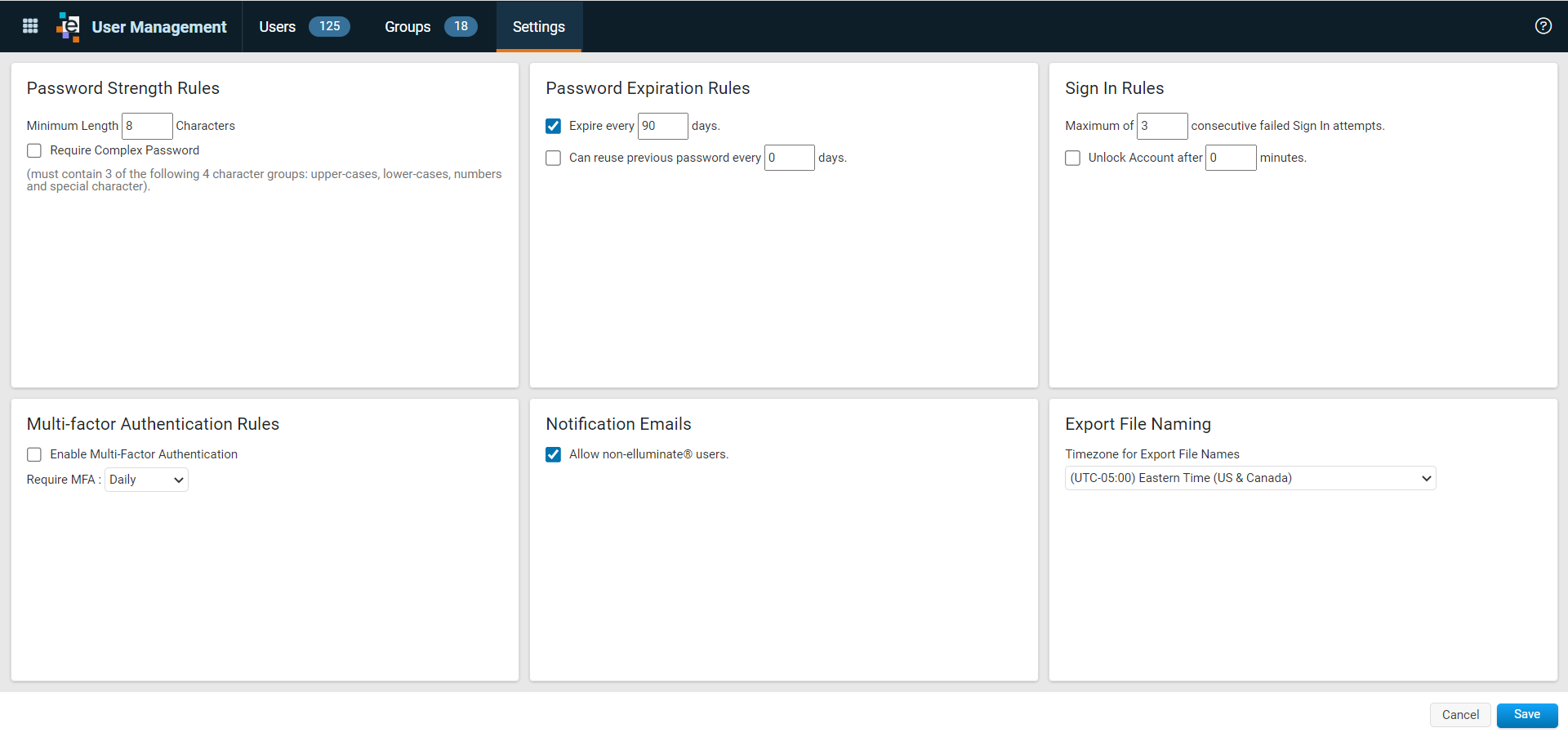Image resolution: width=1568 pixels, height=737 pixels.
Task: Focus the Minimum Length input field
Action: [147, 126]
